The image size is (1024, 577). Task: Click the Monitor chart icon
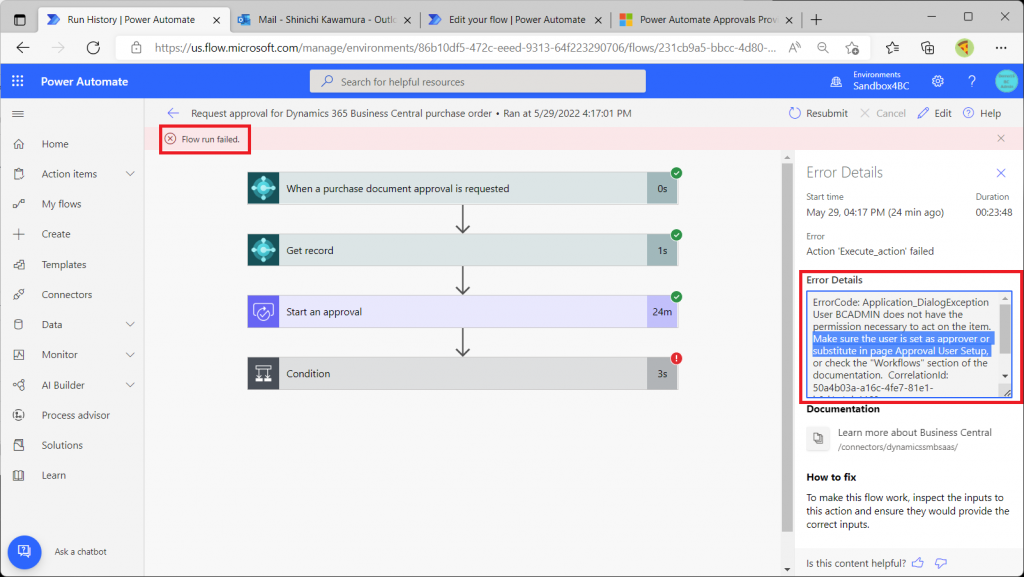point(19,354)
